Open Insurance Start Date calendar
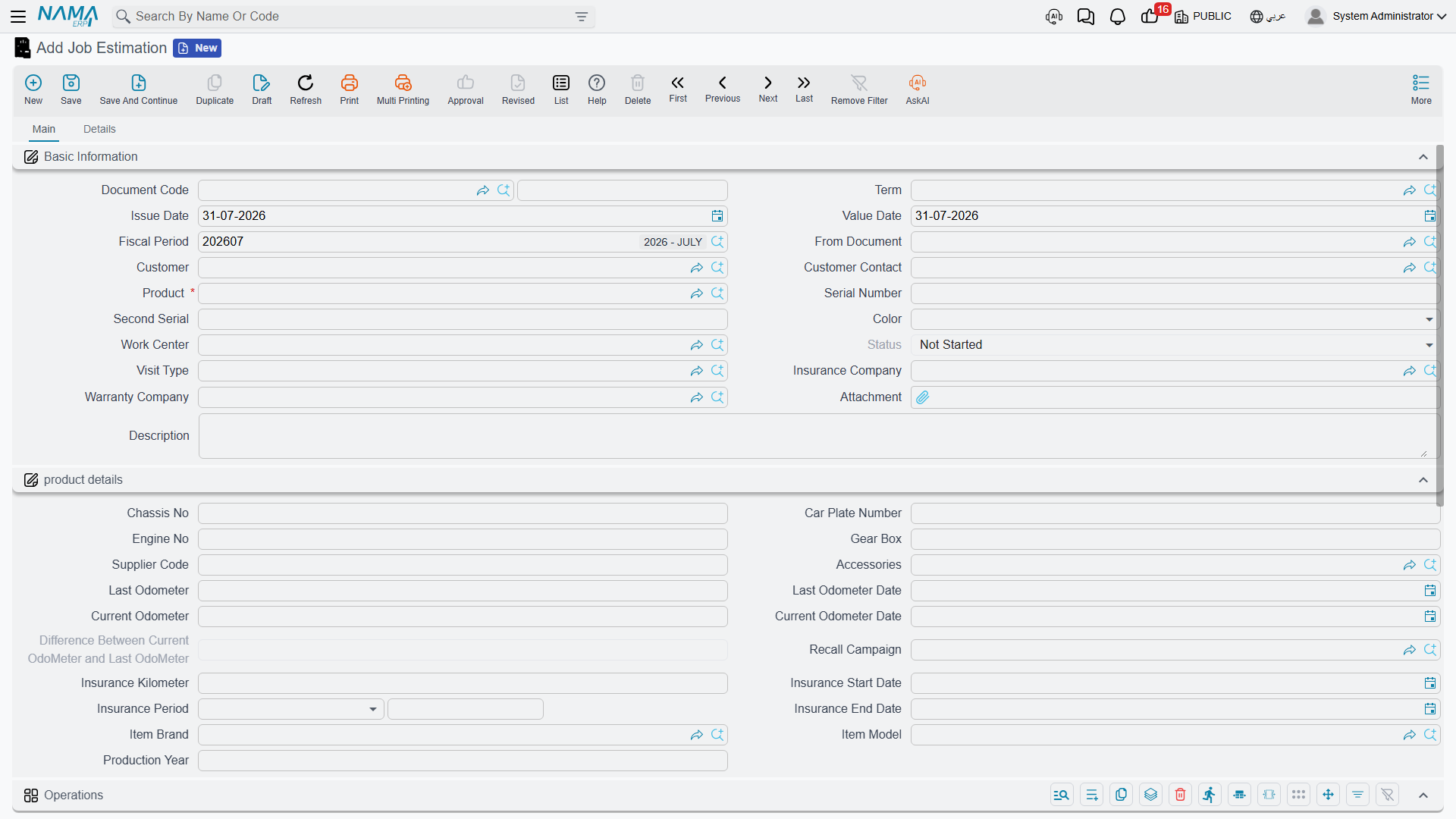This screenshot has width=1456, height=819. (x=1430, y=683)
